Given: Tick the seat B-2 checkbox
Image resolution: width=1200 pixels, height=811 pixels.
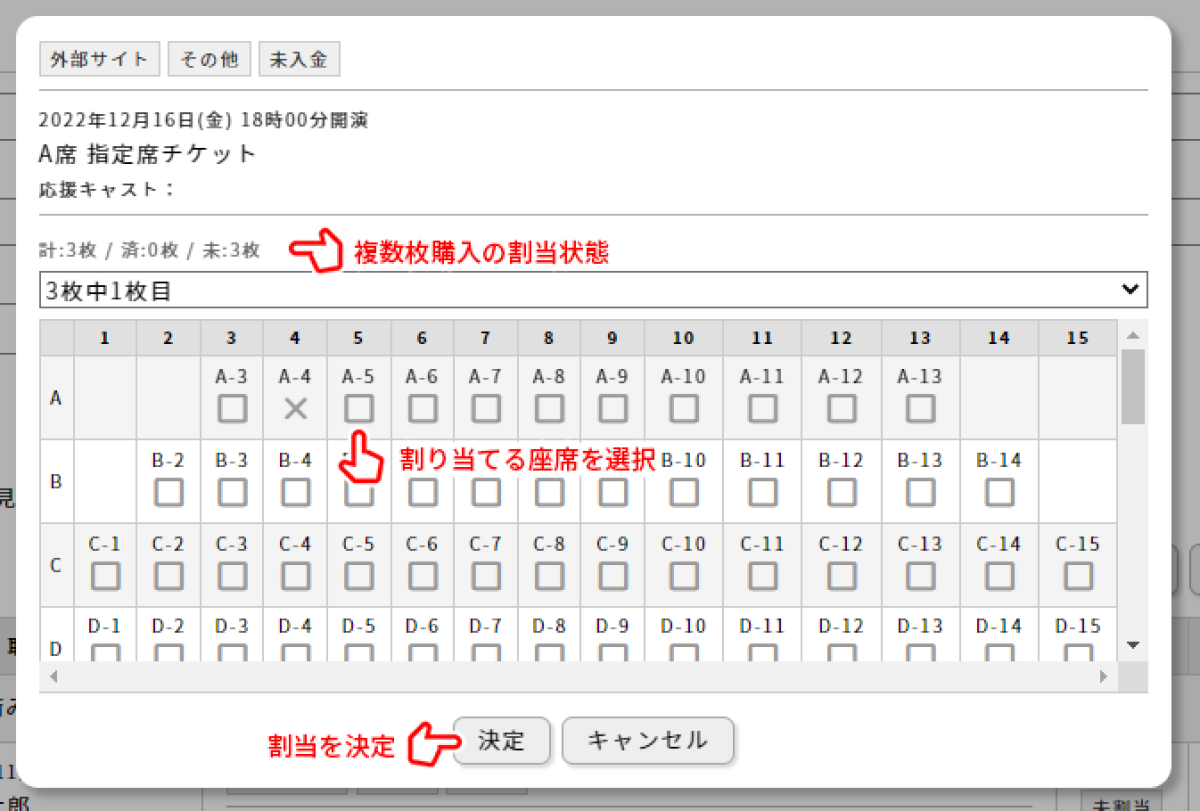Looking at the screenshot, I should point(168,492).
